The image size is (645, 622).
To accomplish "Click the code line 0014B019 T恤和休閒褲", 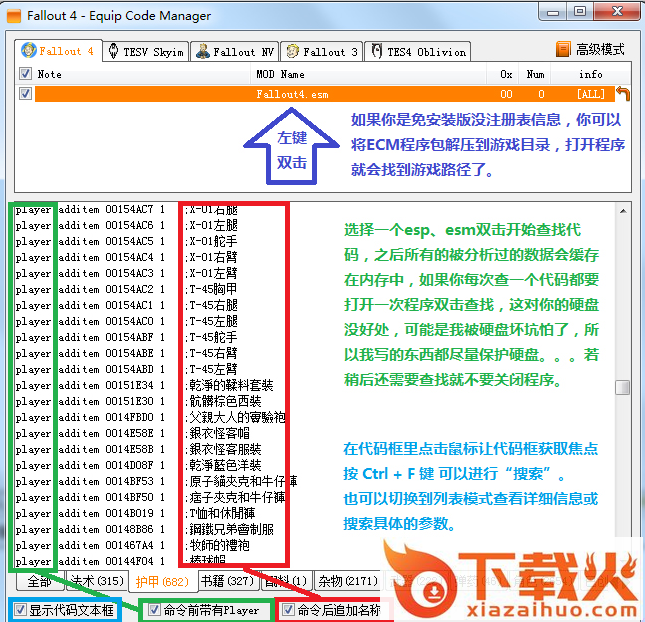I will point(135,513).
